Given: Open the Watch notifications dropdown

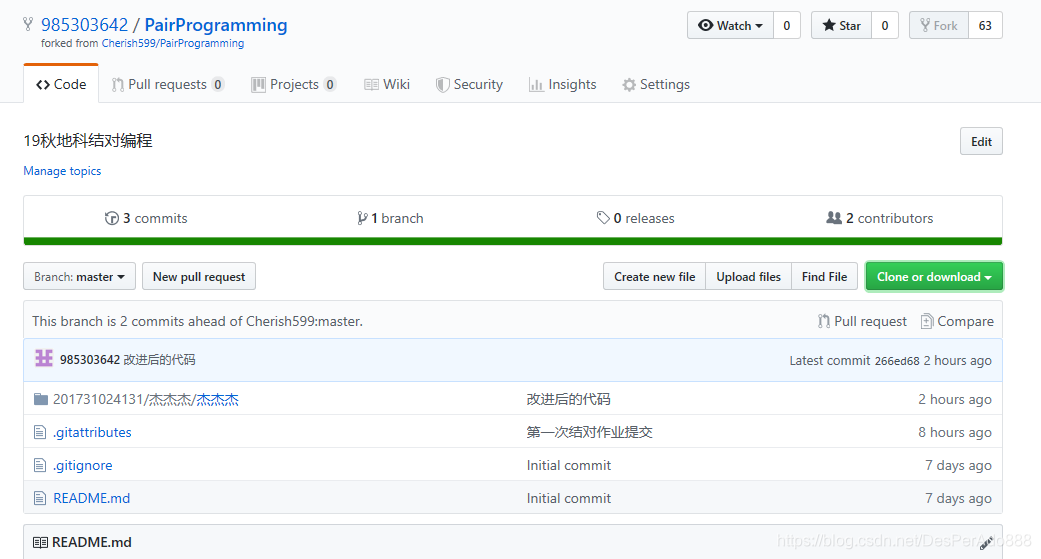Looking at the screenshot, I should [730, 25].
